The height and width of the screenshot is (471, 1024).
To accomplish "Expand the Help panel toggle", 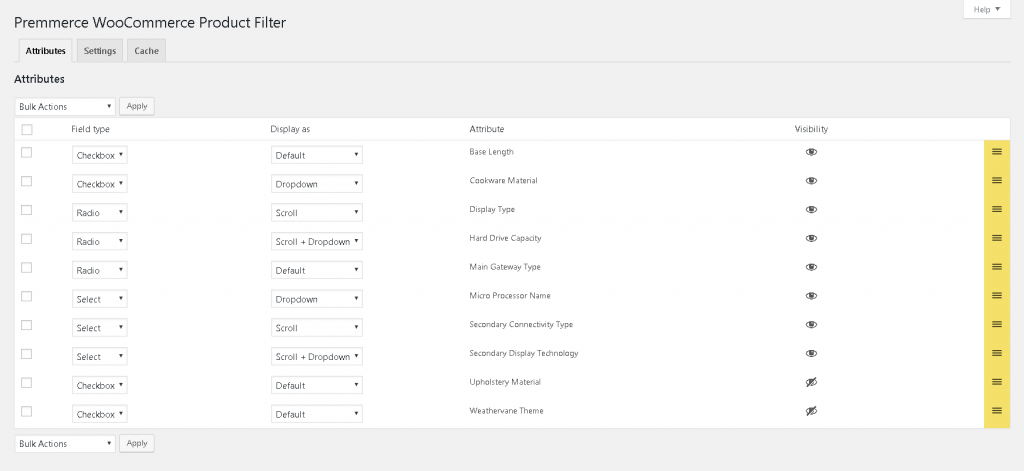I will pos(987,9).
